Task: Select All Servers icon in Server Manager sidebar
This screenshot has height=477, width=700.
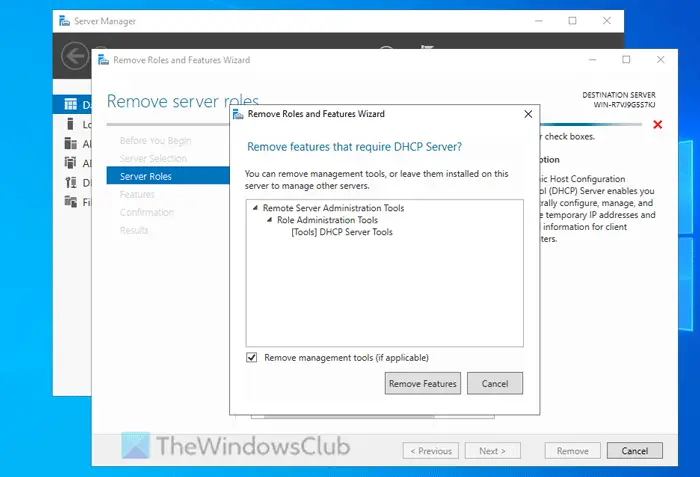Action: [71, 143]
